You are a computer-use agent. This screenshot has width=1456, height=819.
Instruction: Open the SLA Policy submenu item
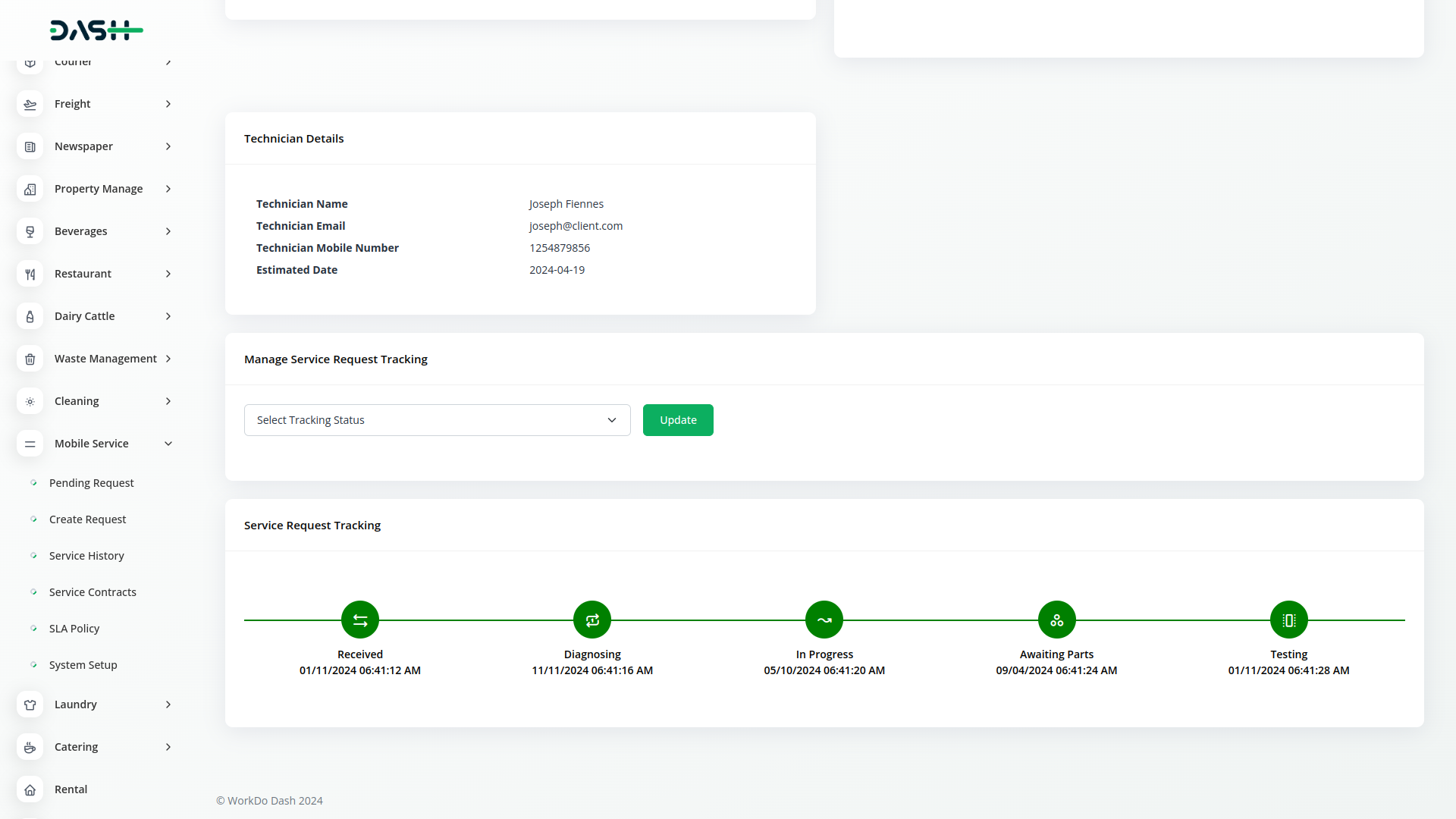pyautogui.click(x=74, y=629)
